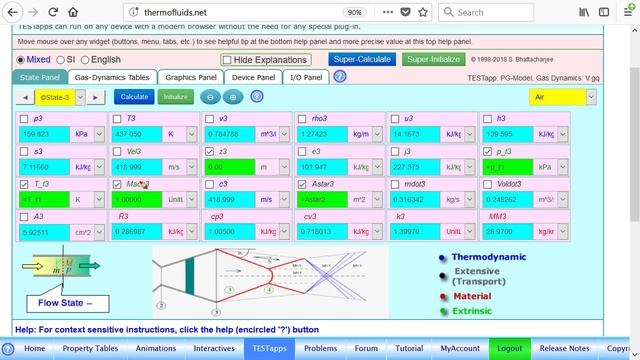640x360 pixels.
Task: Click the green Logout button
Action: [x=509, y=349]
